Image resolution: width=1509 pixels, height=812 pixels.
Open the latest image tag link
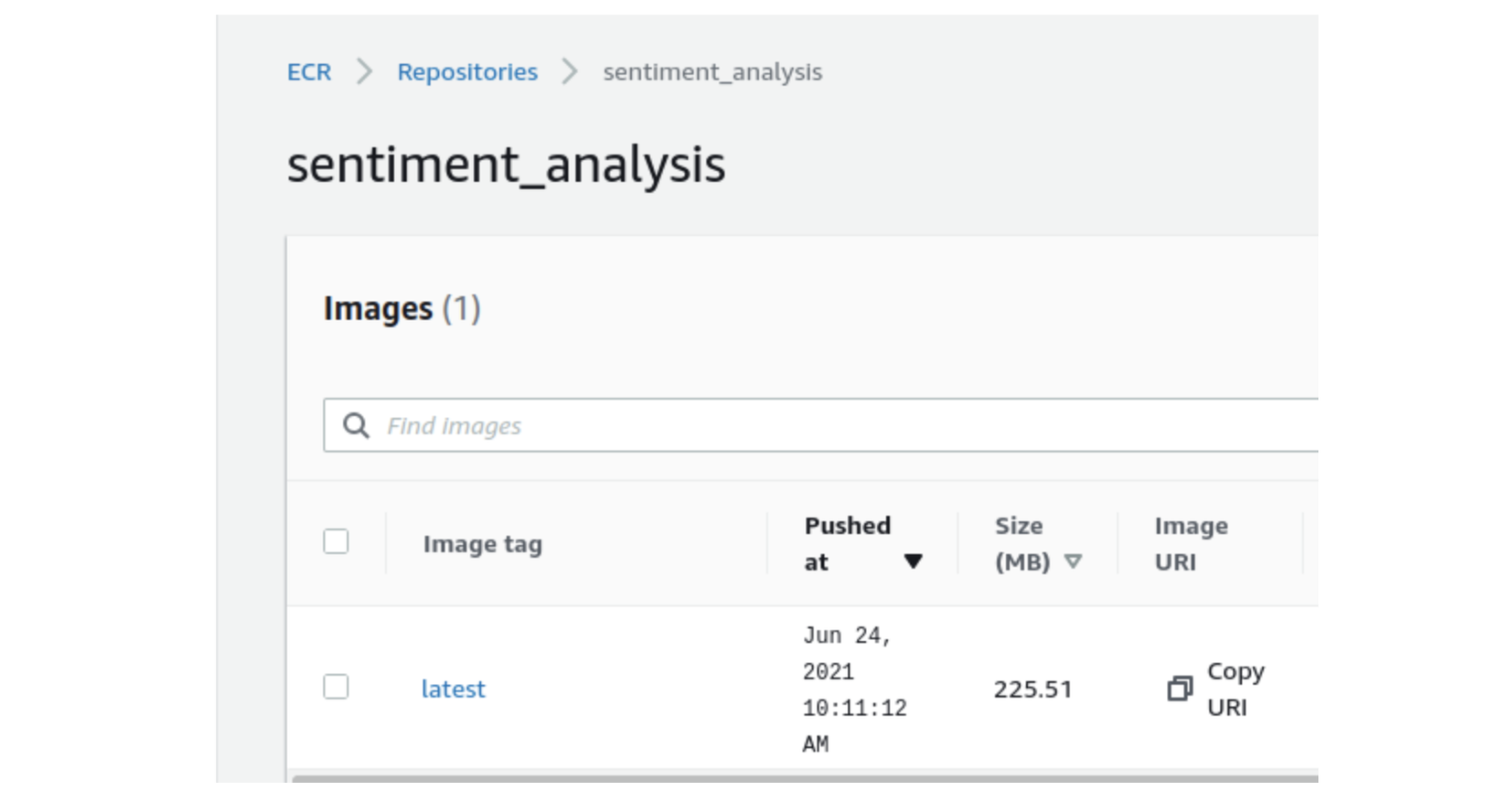(x=453, y=689)
